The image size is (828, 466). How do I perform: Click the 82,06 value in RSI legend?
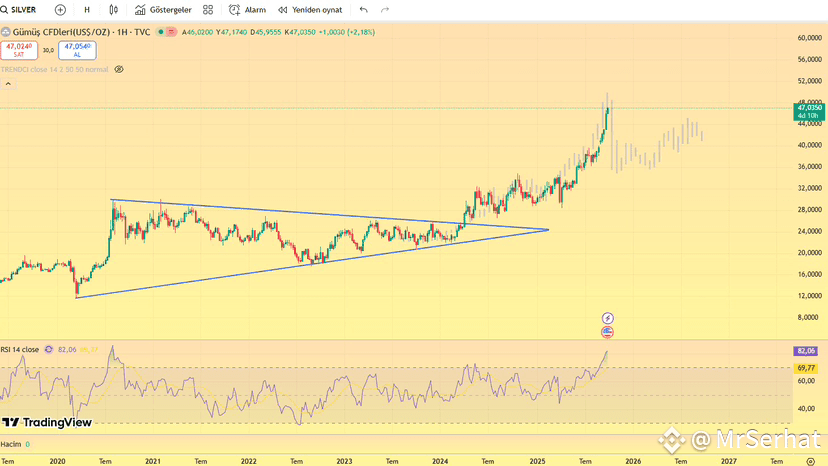coord(67,350)
